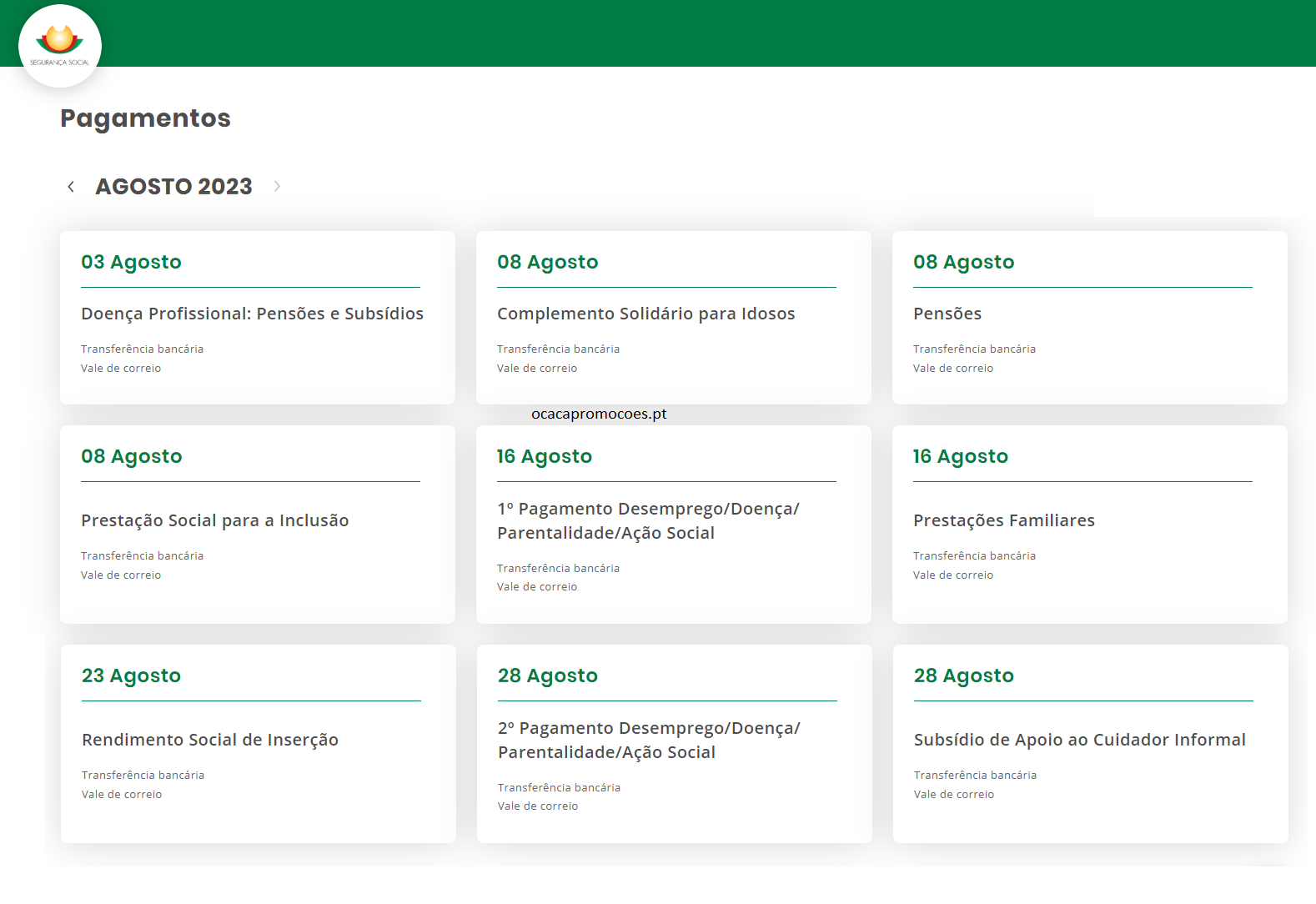Click Transferência bancária under Rendimento Social de Inserção
1316x904 pixels.
[x=143, y=776]
